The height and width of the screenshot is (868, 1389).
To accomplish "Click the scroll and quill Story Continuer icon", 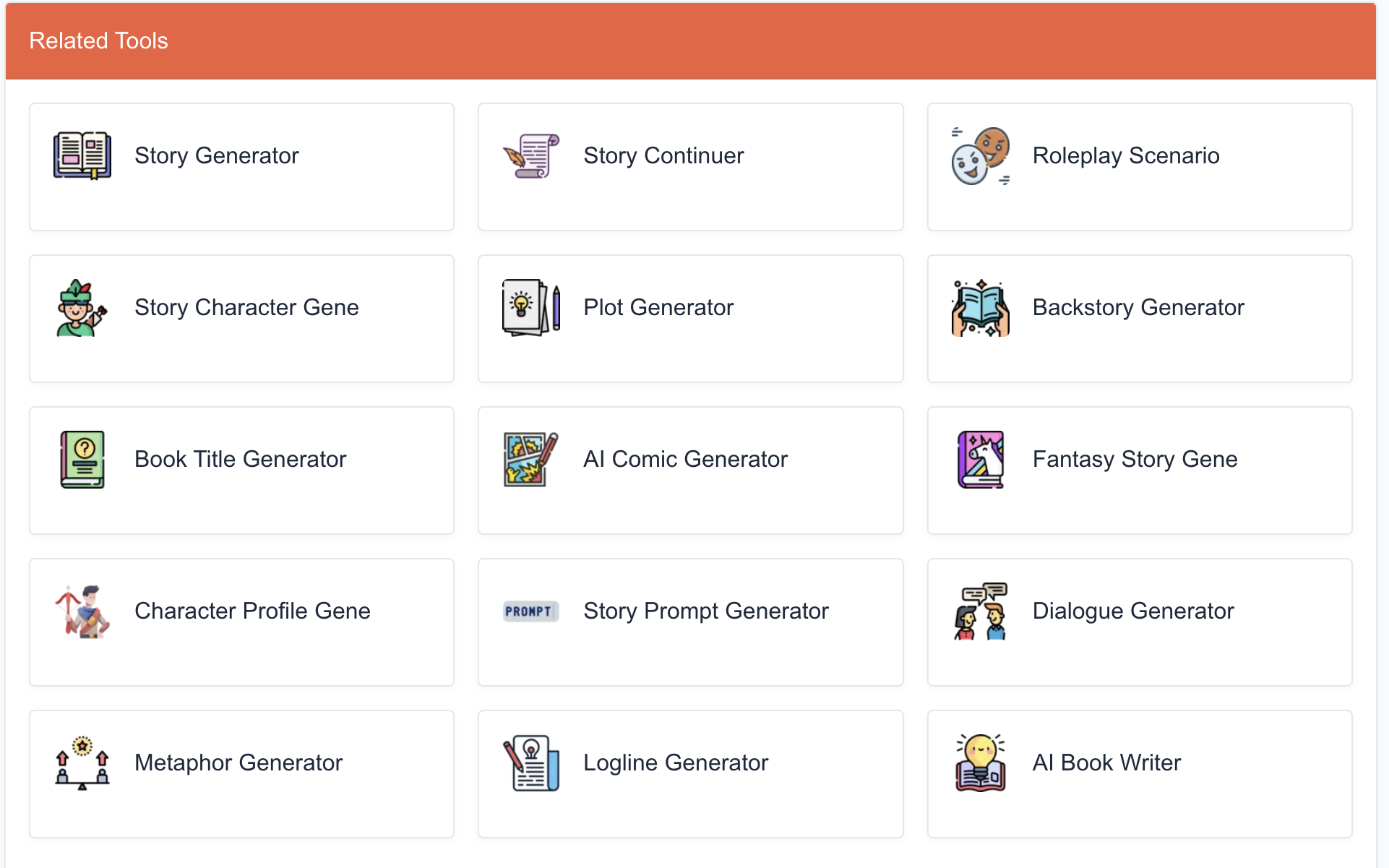I will [531, 155].
